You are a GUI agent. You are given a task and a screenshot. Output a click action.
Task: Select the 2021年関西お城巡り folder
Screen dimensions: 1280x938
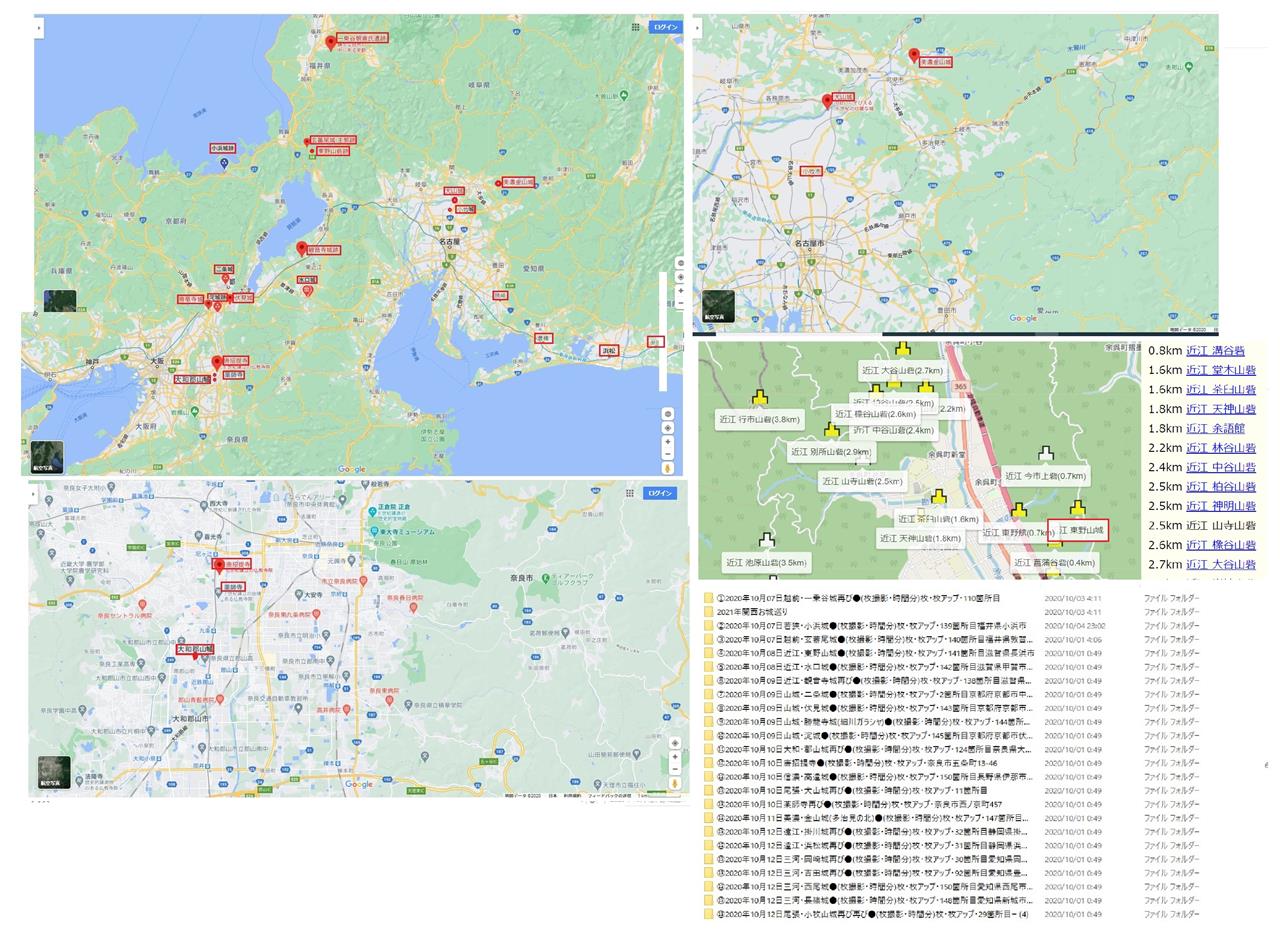pos(950,612)
